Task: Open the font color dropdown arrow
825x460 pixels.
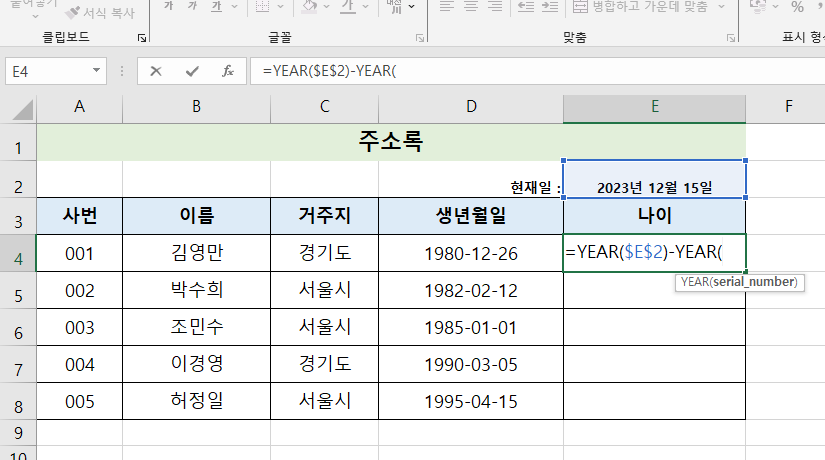Action: coord(366,6)
